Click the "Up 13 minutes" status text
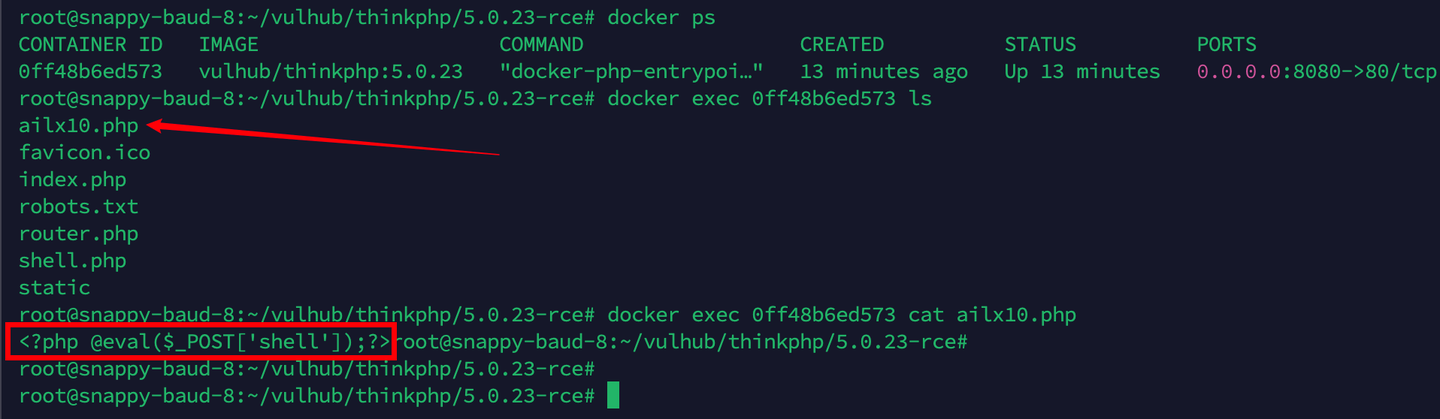The height and width of the screenshot is (419, 1440). point(1082,72)
